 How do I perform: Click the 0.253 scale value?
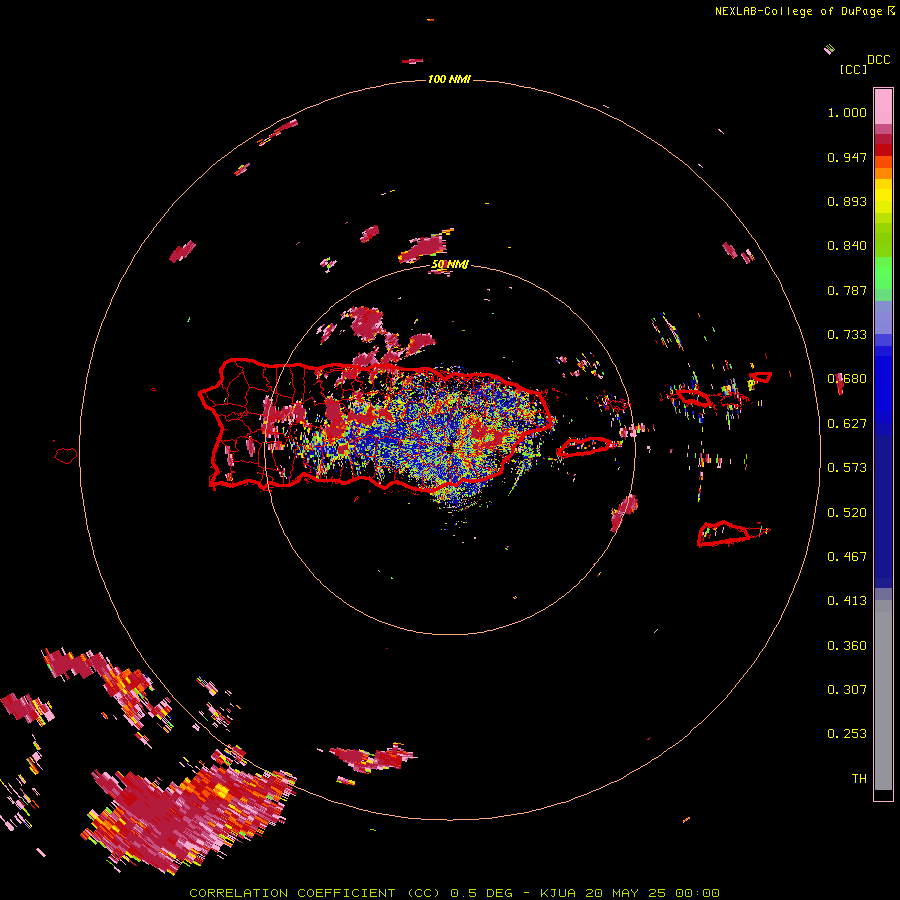tap(847, 734)
